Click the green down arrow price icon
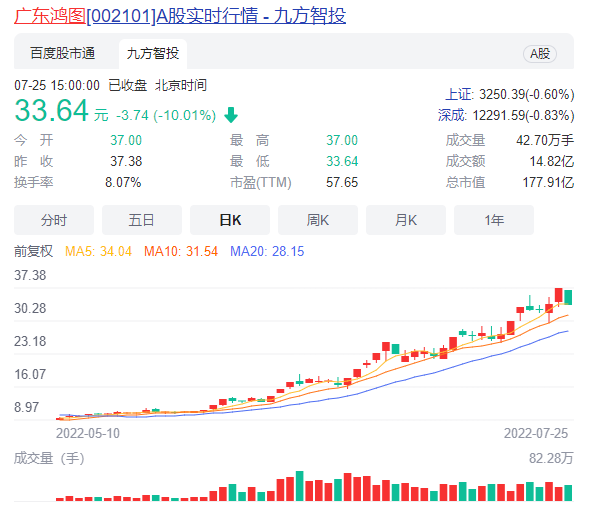Screen dimensions: 600x509 231,115
